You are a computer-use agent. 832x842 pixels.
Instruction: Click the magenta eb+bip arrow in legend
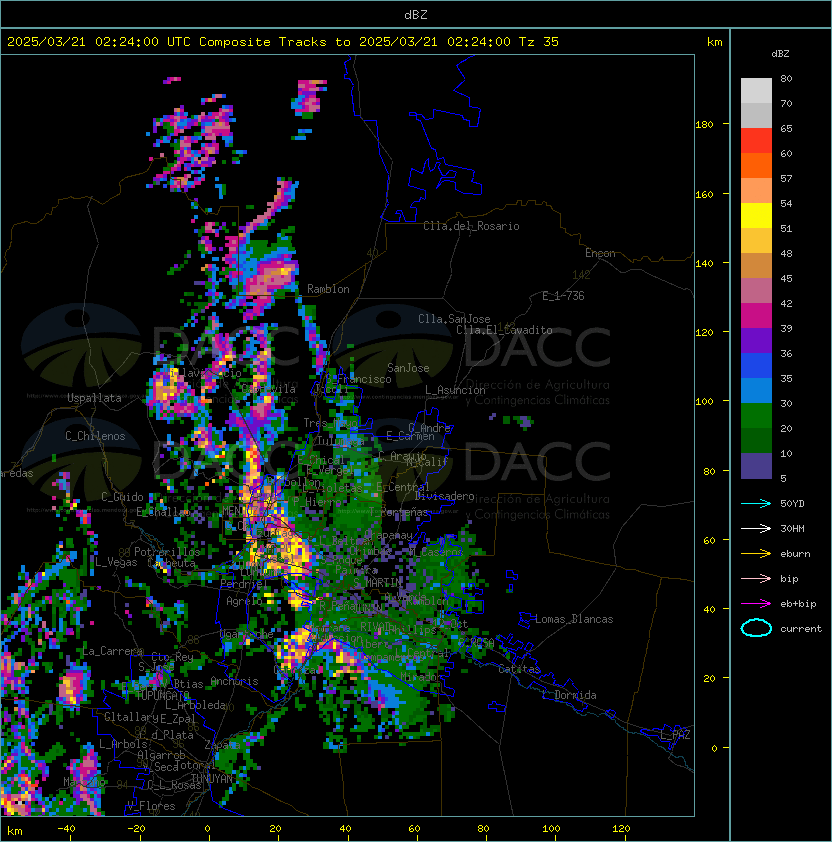tap(756, 604)
